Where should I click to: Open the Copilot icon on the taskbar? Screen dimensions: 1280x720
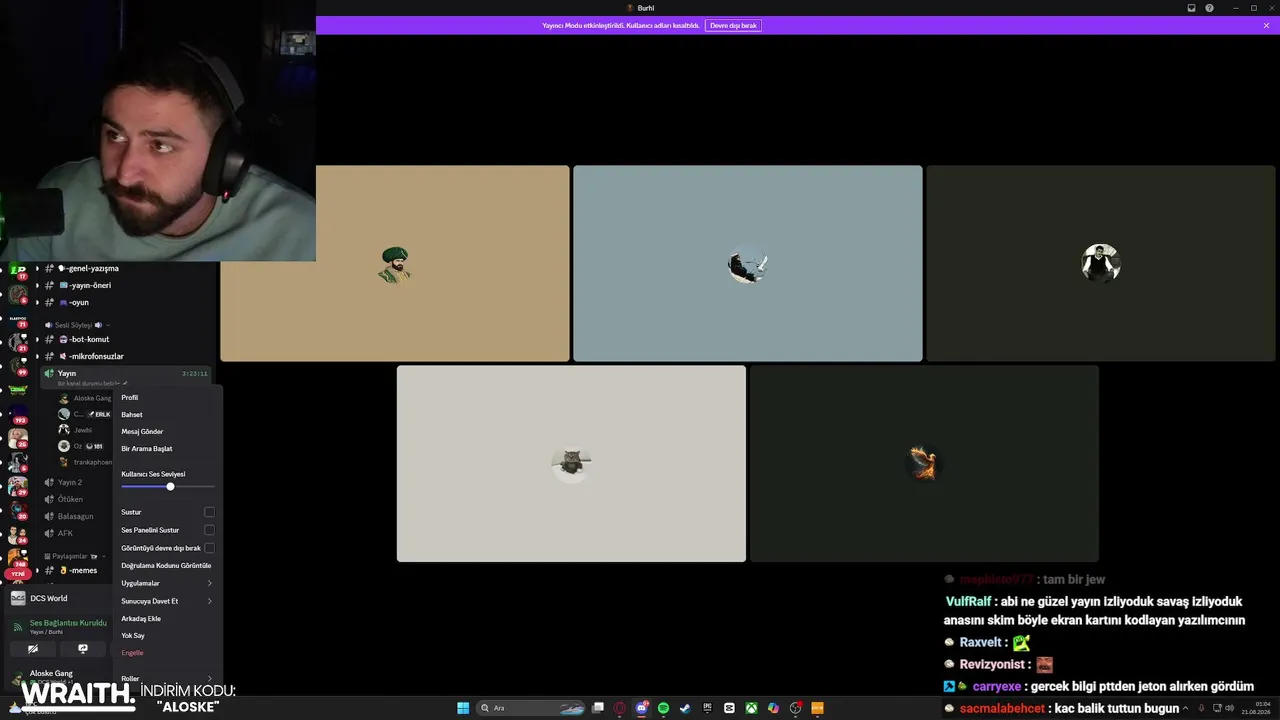(773, 708)
